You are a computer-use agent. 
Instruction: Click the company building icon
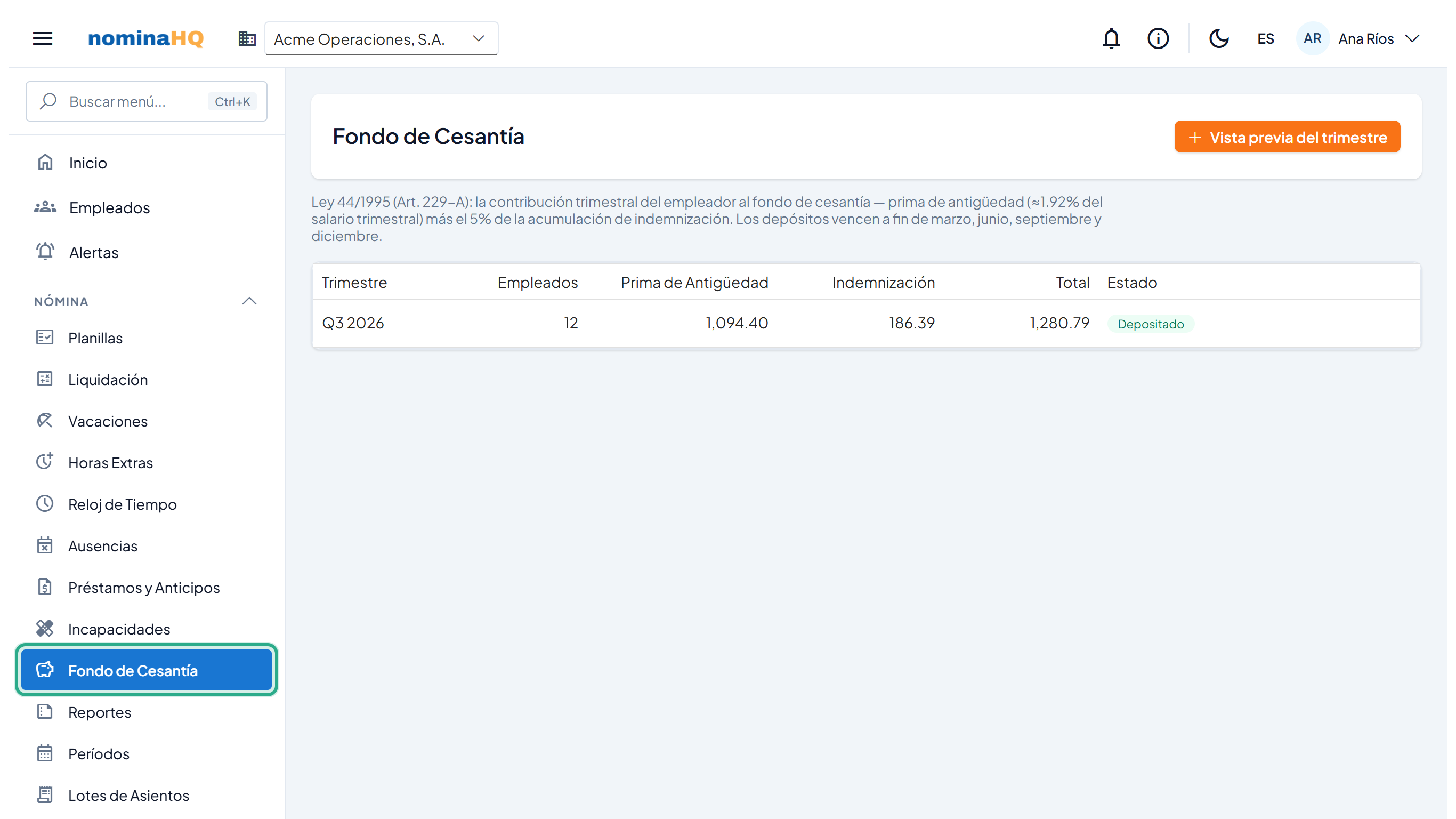[x=247, y=38]
